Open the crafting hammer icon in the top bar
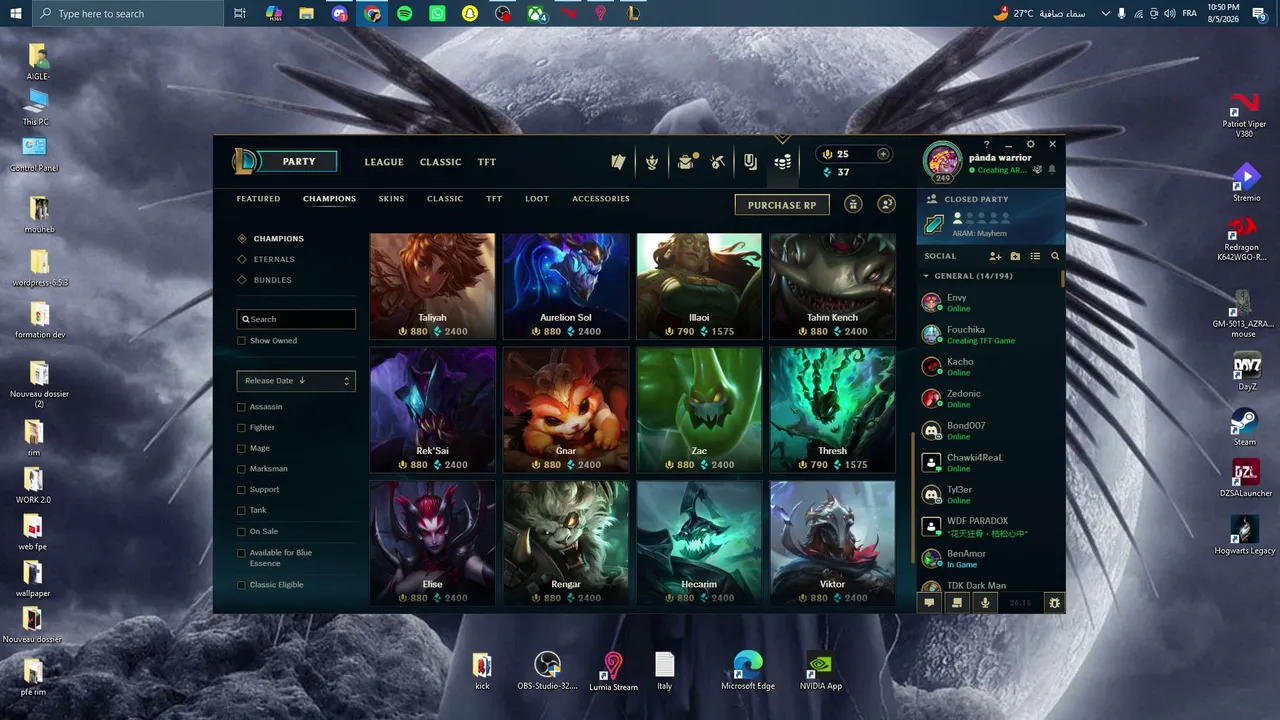This screenshot has width=1280, height=720. (x=717, y=162)
